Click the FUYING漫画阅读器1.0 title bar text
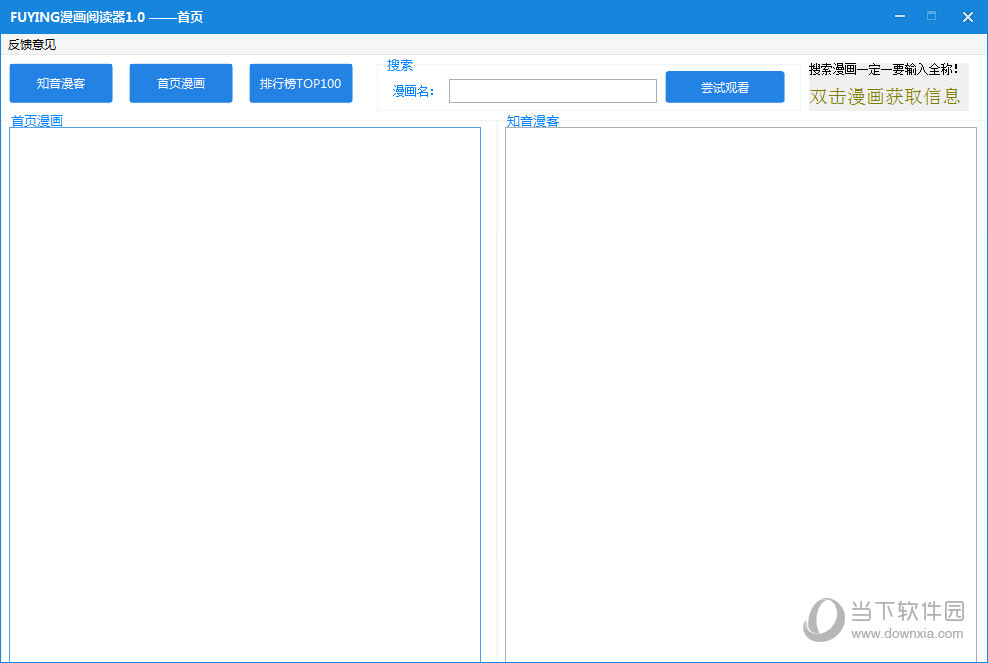 (106, 17)
